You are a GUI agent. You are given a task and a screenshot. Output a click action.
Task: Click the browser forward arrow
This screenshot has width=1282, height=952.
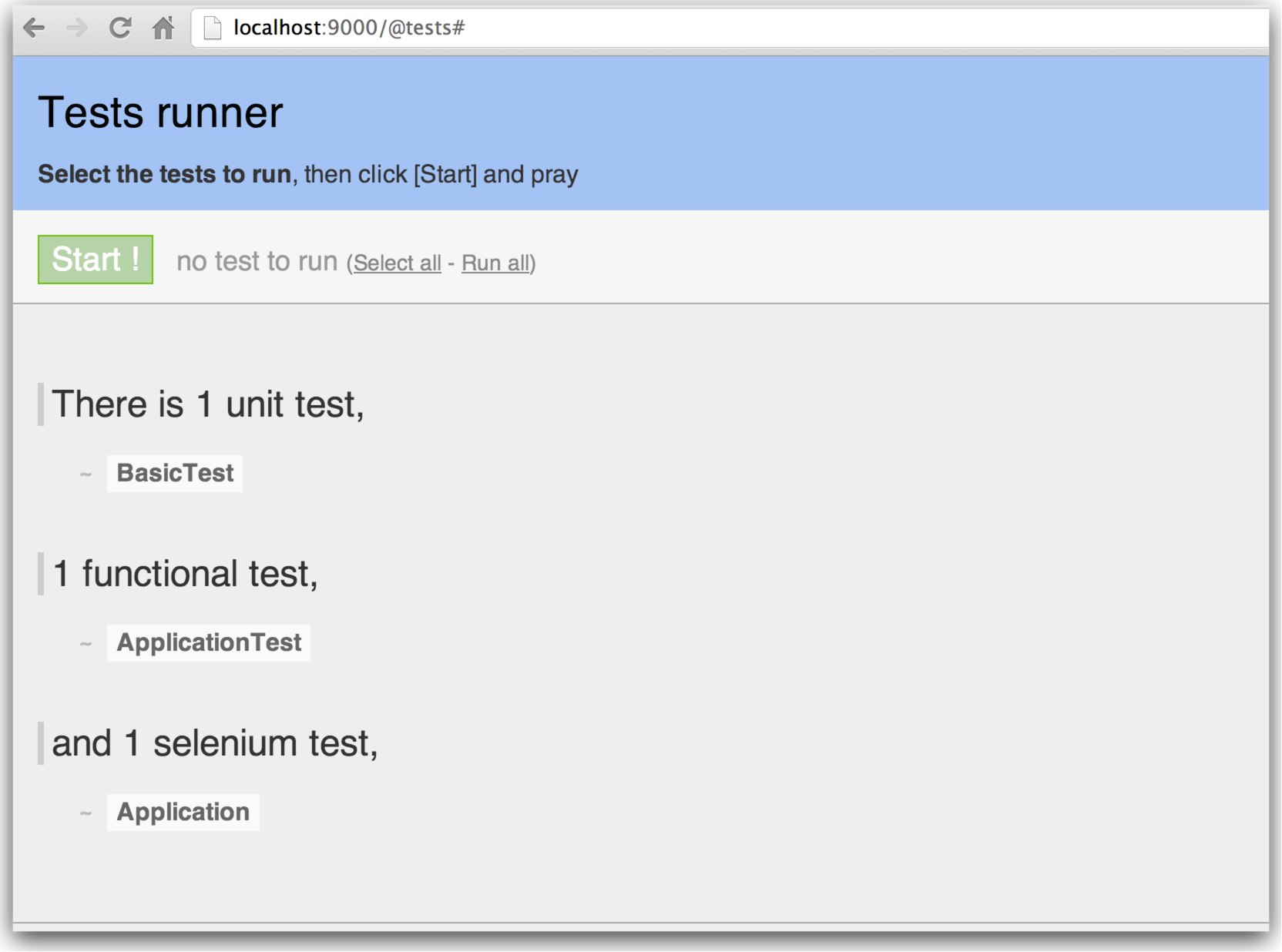coord(76,28)
